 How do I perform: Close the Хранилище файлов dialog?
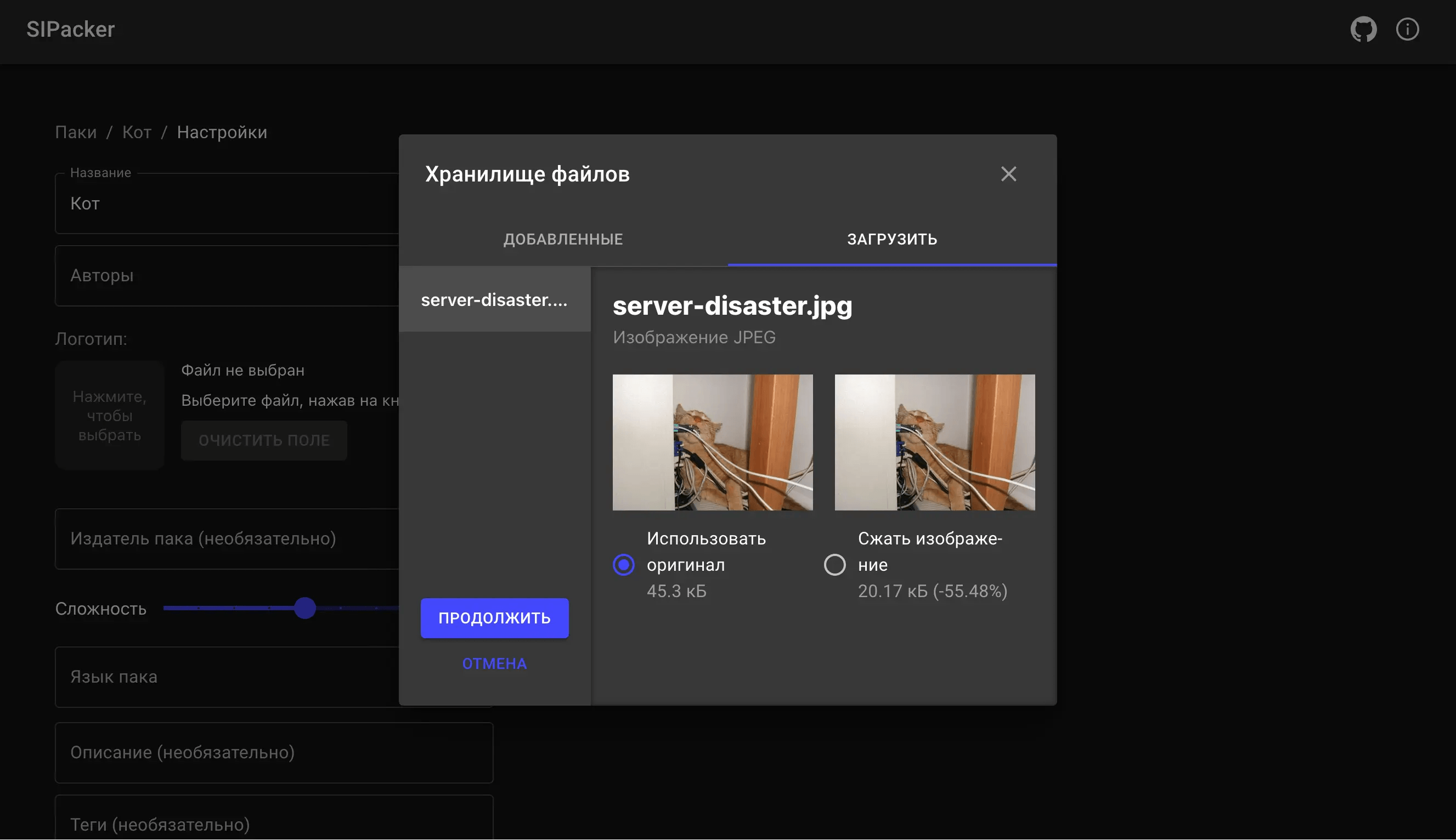1009,174
